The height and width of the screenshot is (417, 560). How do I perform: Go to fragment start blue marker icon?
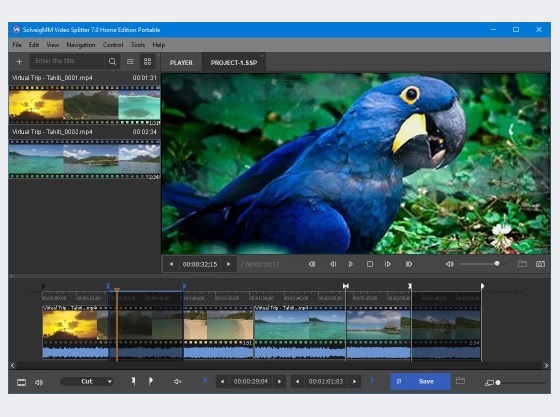pos(205,381)
